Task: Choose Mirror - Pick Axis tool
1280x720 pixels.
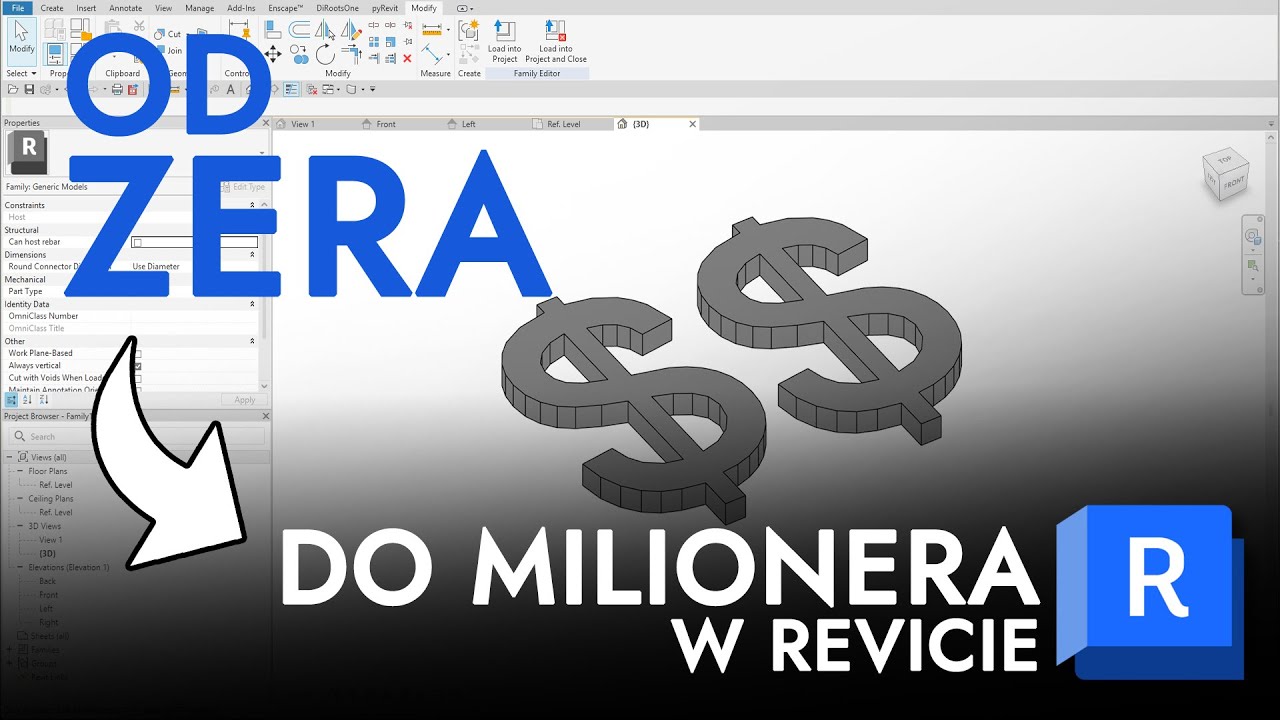Action: coord(325,30)
